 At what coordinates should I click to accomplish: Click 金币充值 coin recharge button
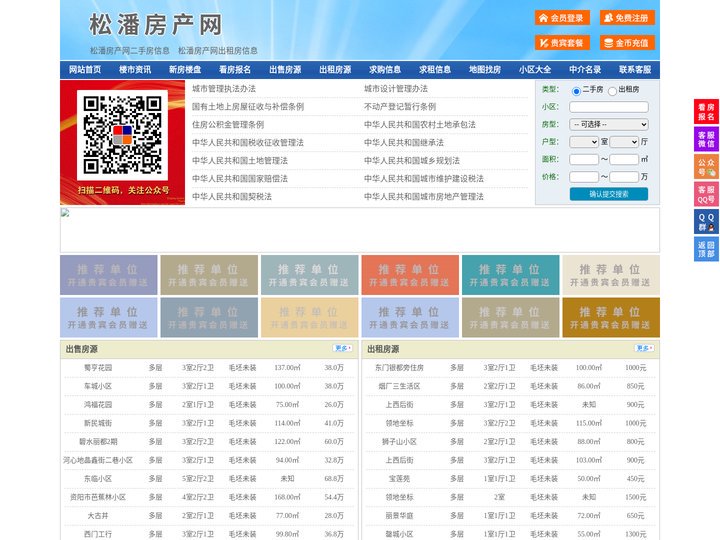627,43
